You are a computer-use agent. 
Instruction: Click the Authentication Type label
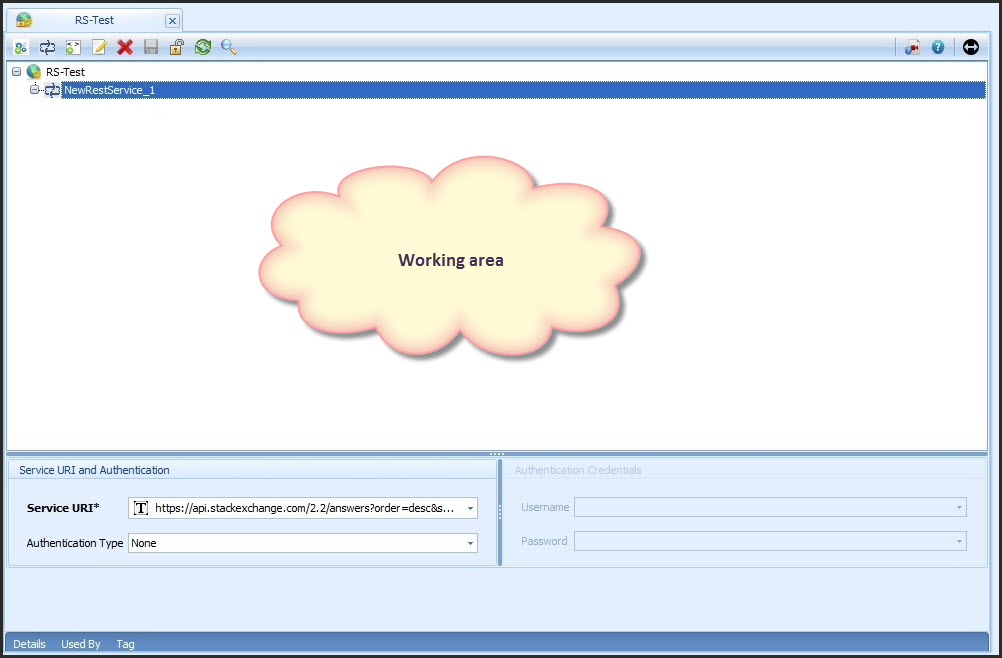click(x=75, y=543)
